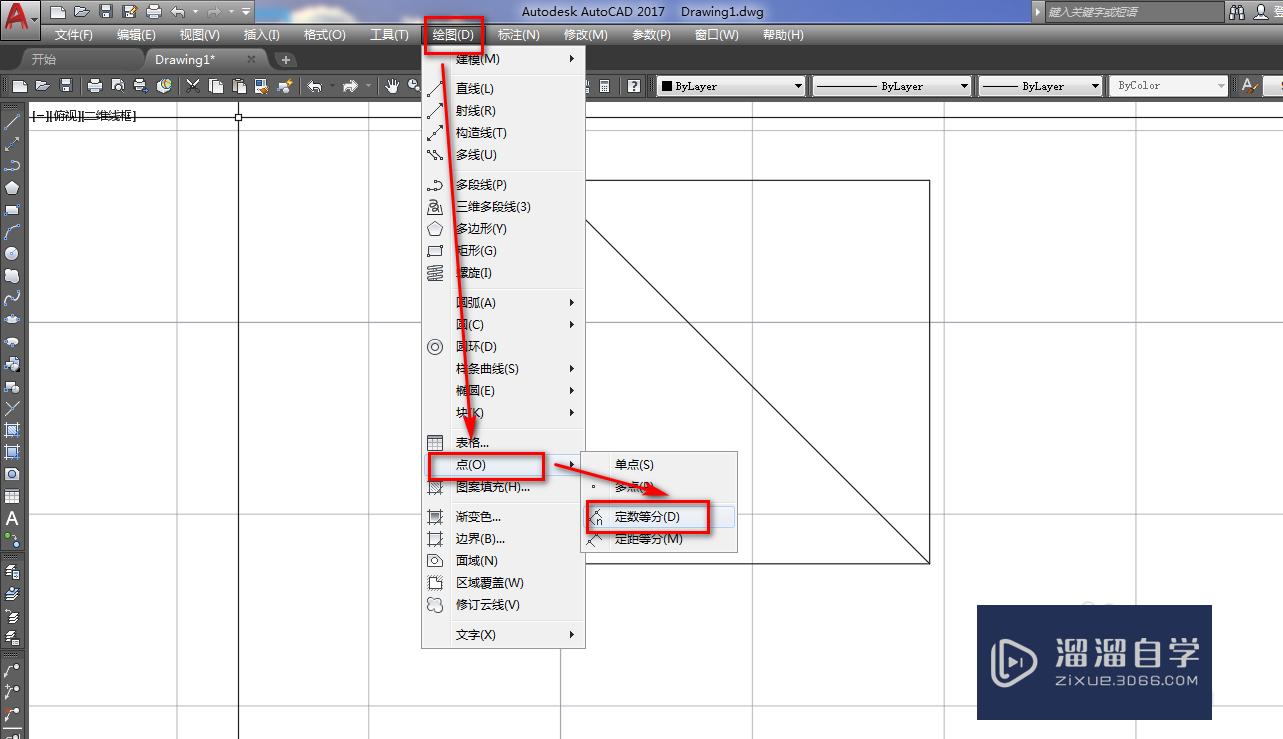Select the Line tool in left toolbar
The width and height of the screenshot is (1283, 739).
click(x=12, y=122)
